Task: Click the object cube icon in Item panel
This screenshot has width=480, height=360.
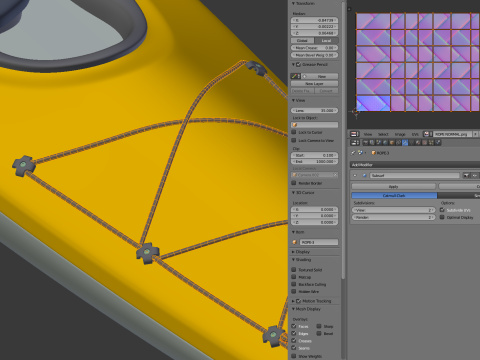Action: point(295,242)
